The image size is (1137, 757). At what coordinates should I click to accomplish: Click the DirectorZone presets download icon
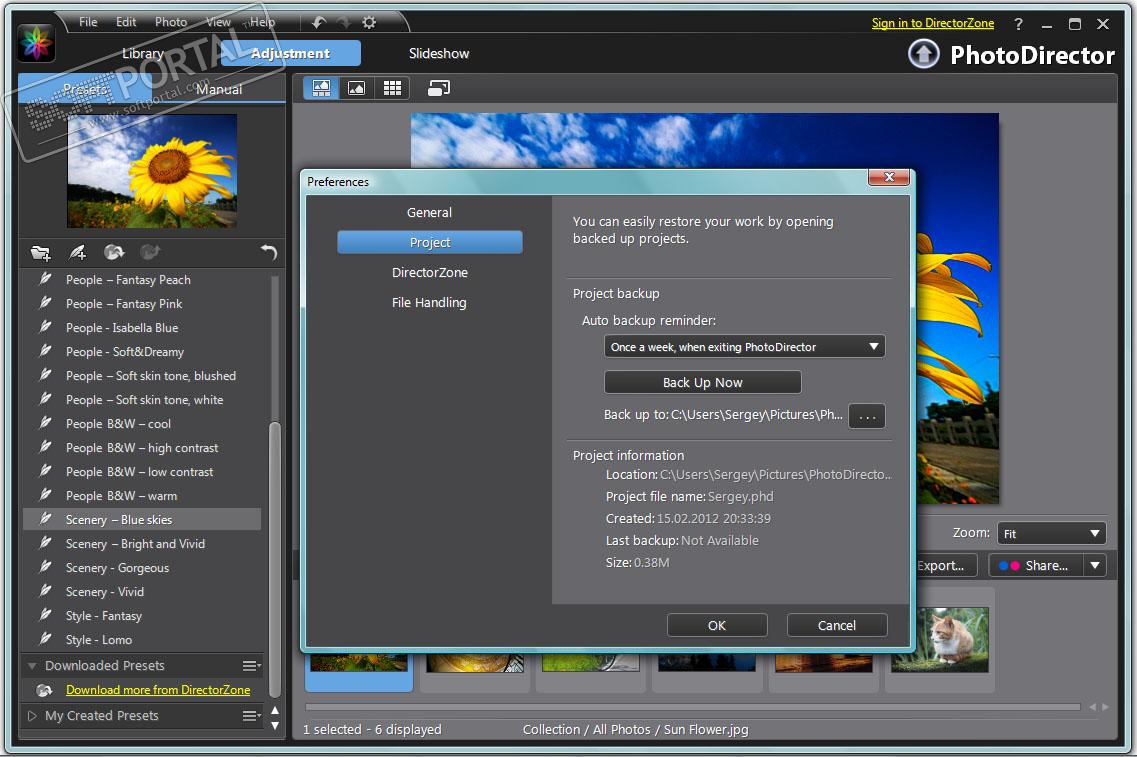click(x=114, y=252)
